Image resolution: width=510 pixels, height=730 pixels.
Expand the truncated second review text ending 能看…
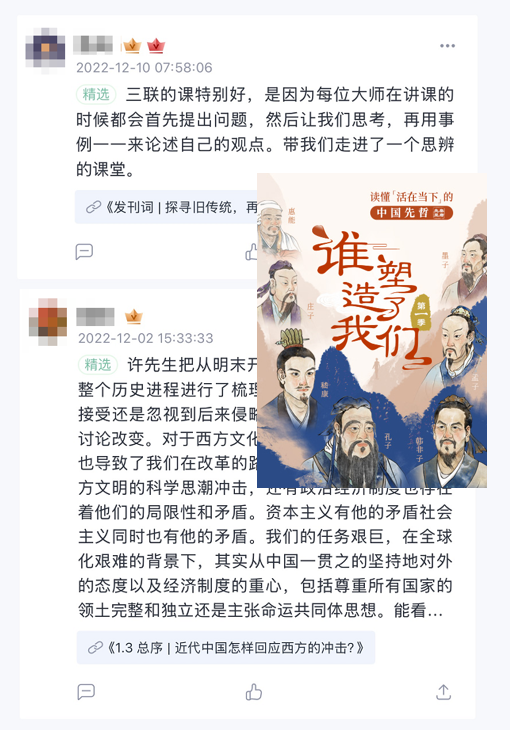(x=418, y=609)
